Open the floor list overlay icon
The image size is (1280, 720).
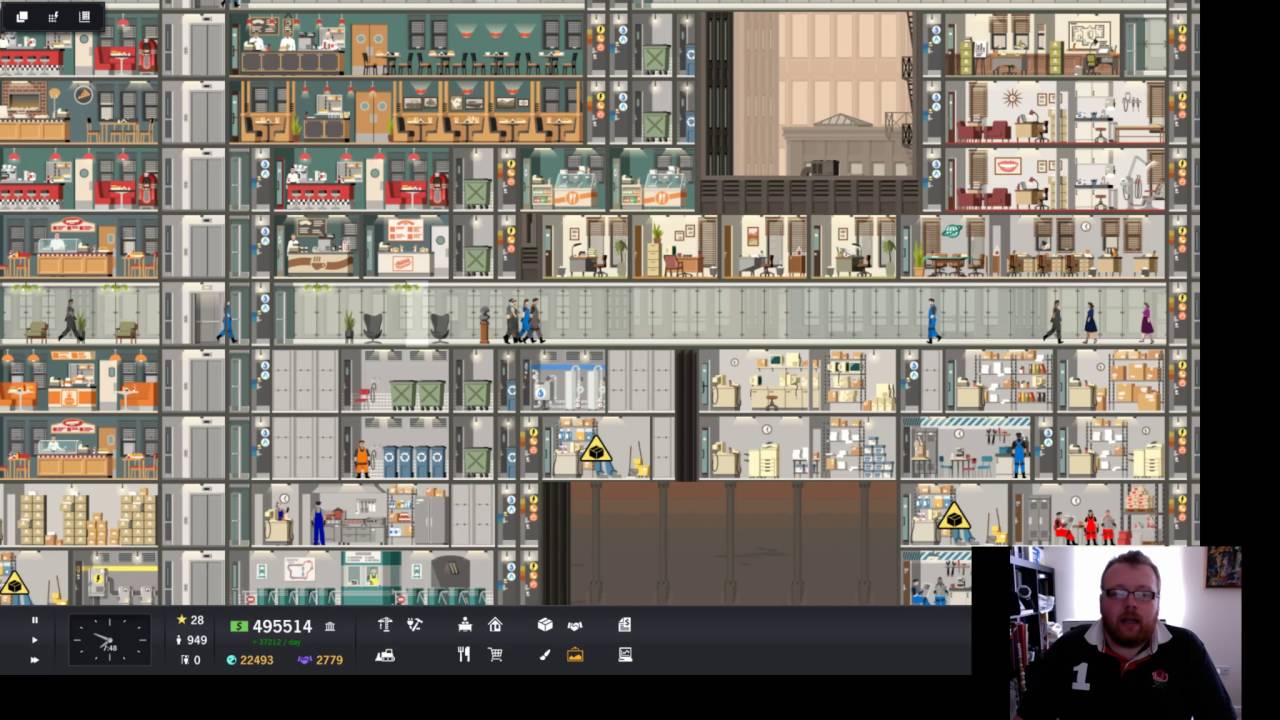click(x=84, y=16)
